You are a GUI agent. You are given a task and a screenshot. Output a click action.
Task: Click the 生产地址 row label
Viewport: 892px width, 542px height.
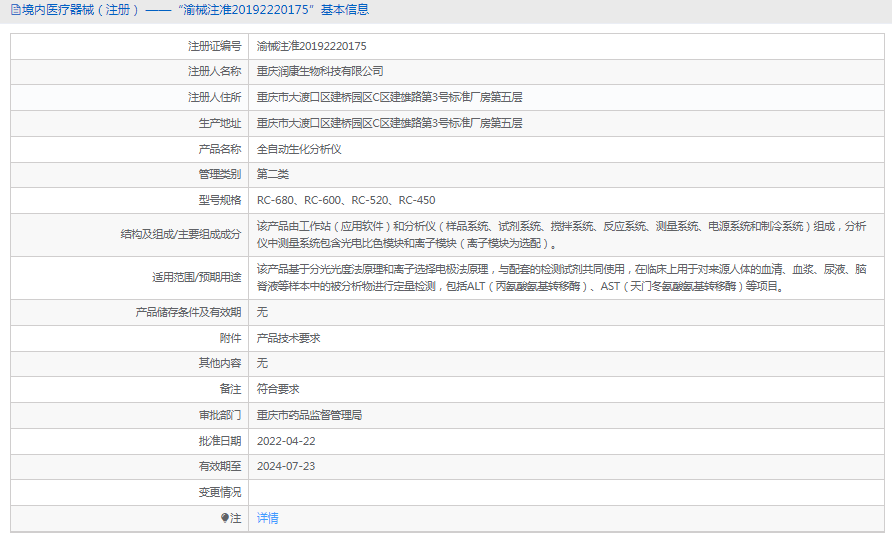(220, 123)
